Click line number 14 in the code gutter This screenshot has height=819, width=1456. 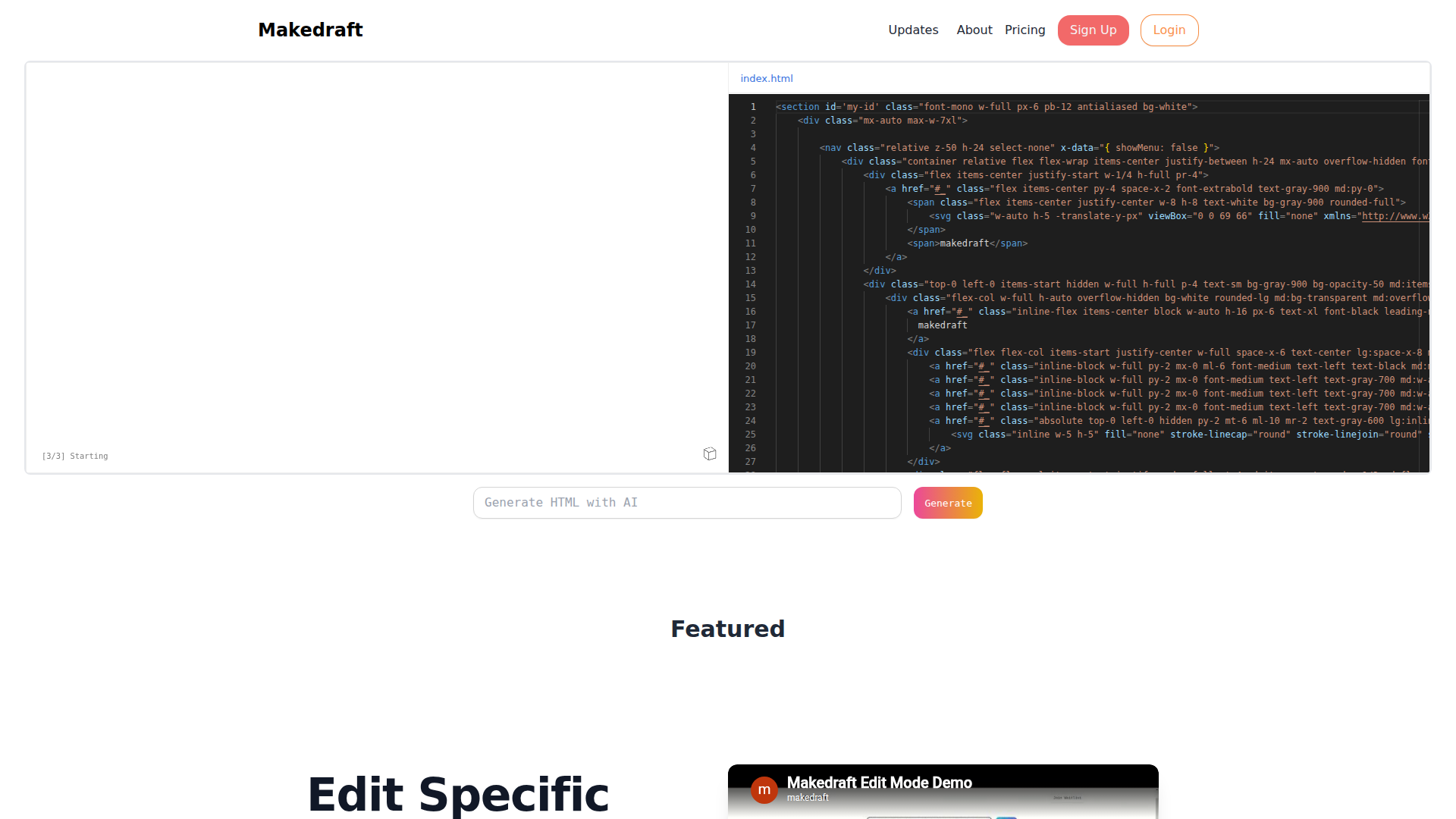[750, 284]
